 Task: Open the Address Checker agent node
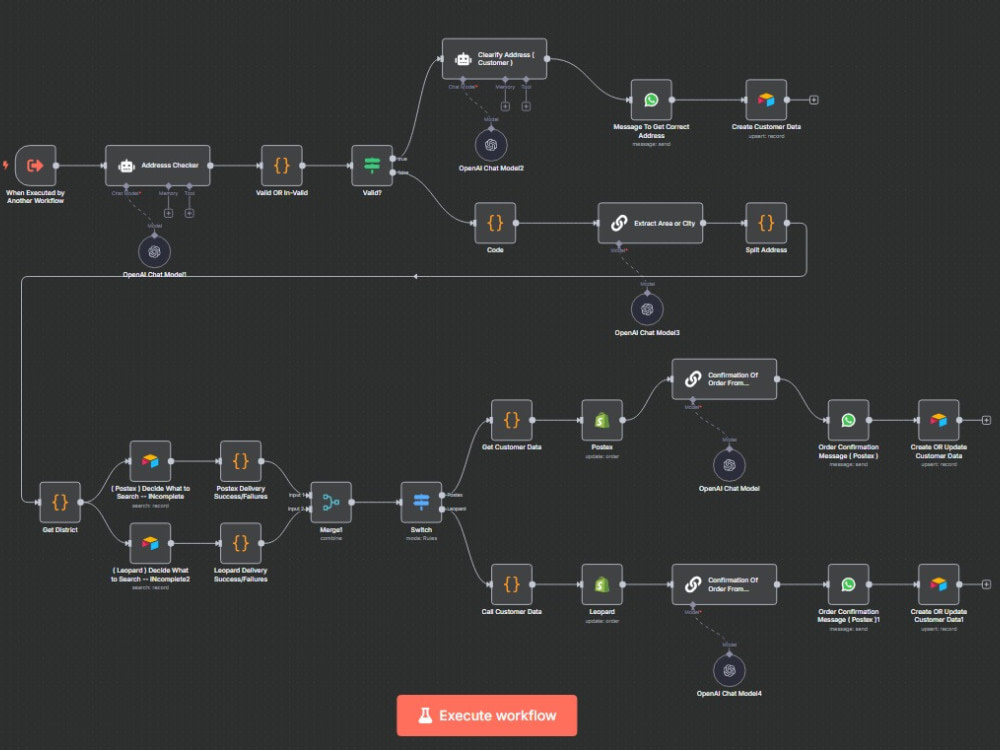pyautogui.click(x=158, y=165)
